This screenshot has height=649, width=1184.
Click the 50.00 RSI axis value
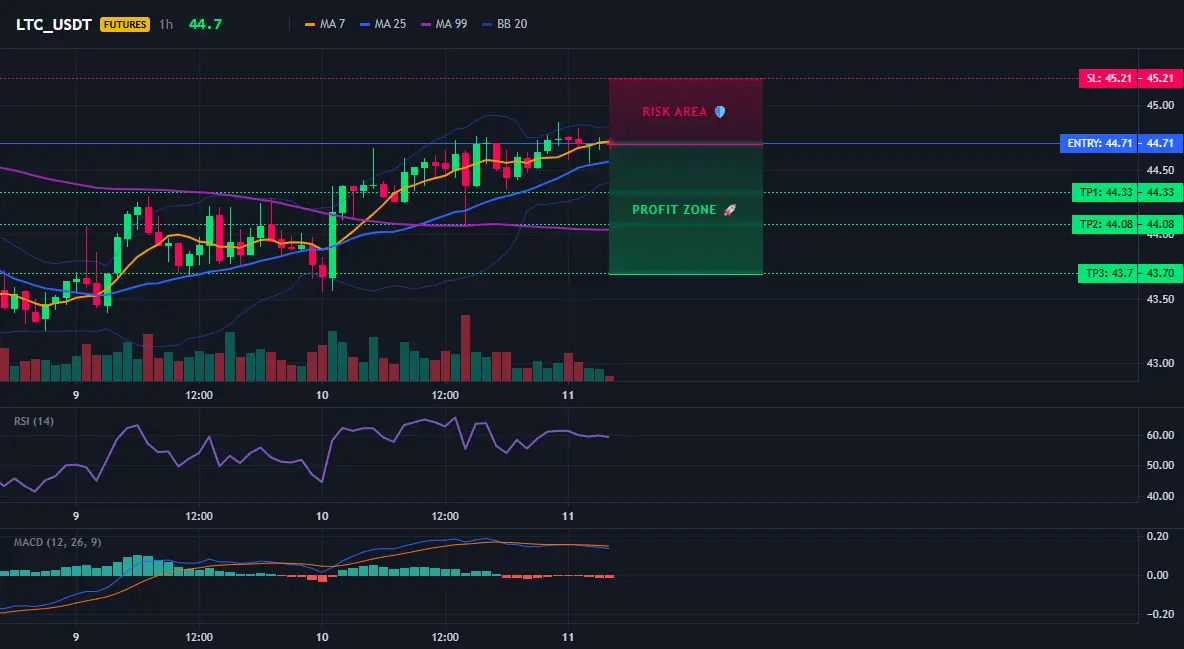(x=1161, y=465)
